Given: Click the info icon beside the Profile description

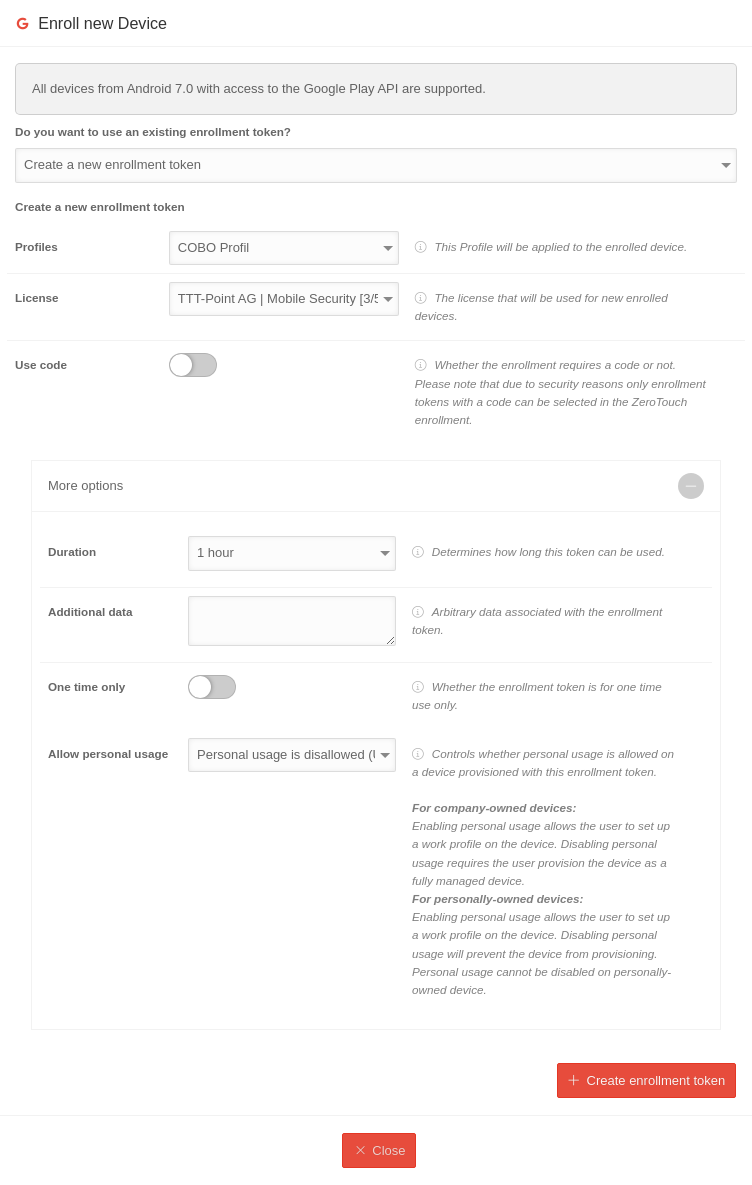Looking at the screenshot, I should coord(421,247).
